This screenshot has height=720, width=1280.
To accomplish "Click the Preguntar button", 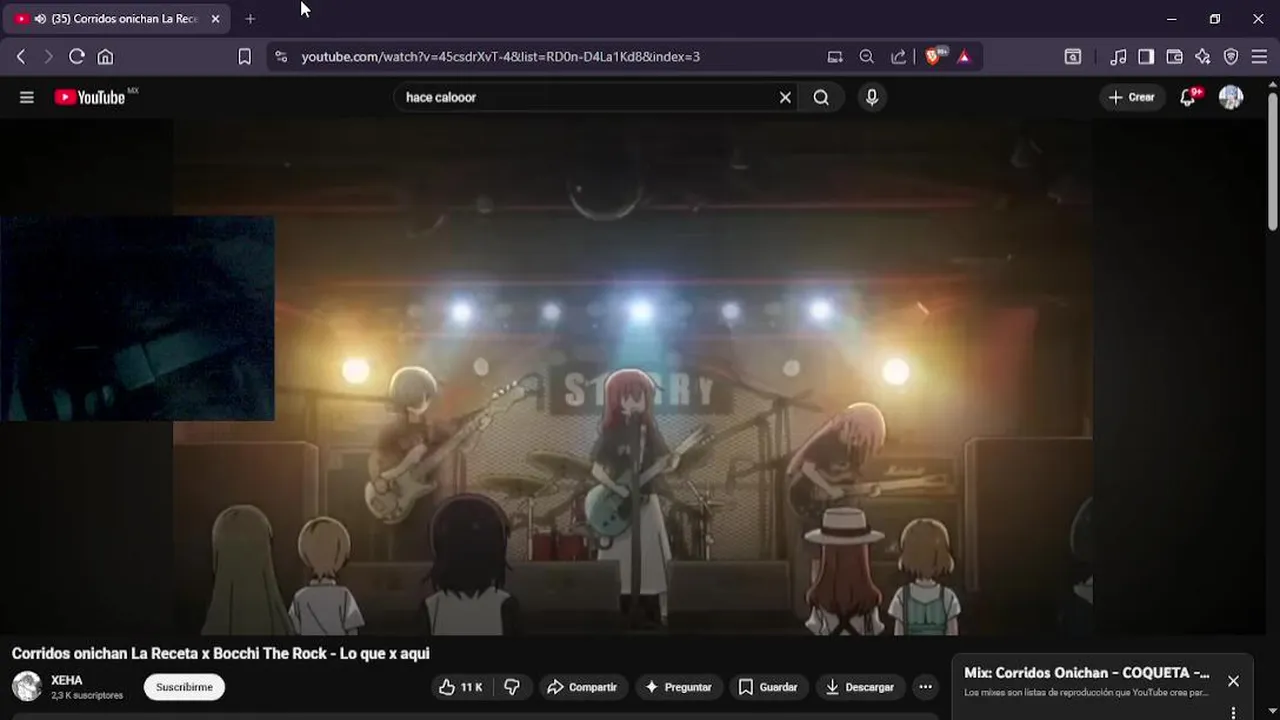I will coord(678,687).
